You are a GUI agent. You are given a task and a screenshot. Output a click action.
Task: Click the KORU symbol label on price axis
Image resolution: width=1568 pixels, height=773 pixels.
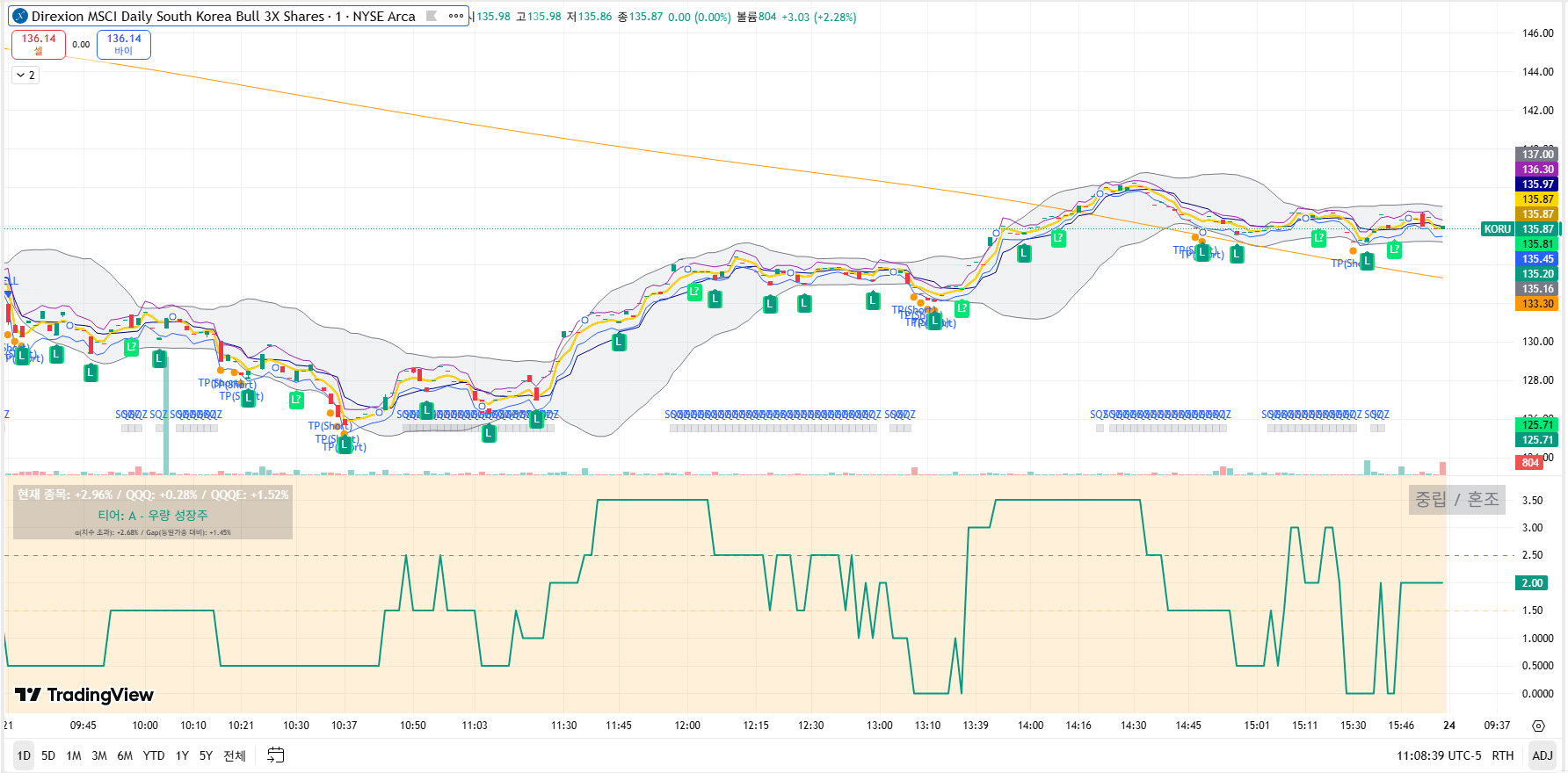(x=1497, y=229)
